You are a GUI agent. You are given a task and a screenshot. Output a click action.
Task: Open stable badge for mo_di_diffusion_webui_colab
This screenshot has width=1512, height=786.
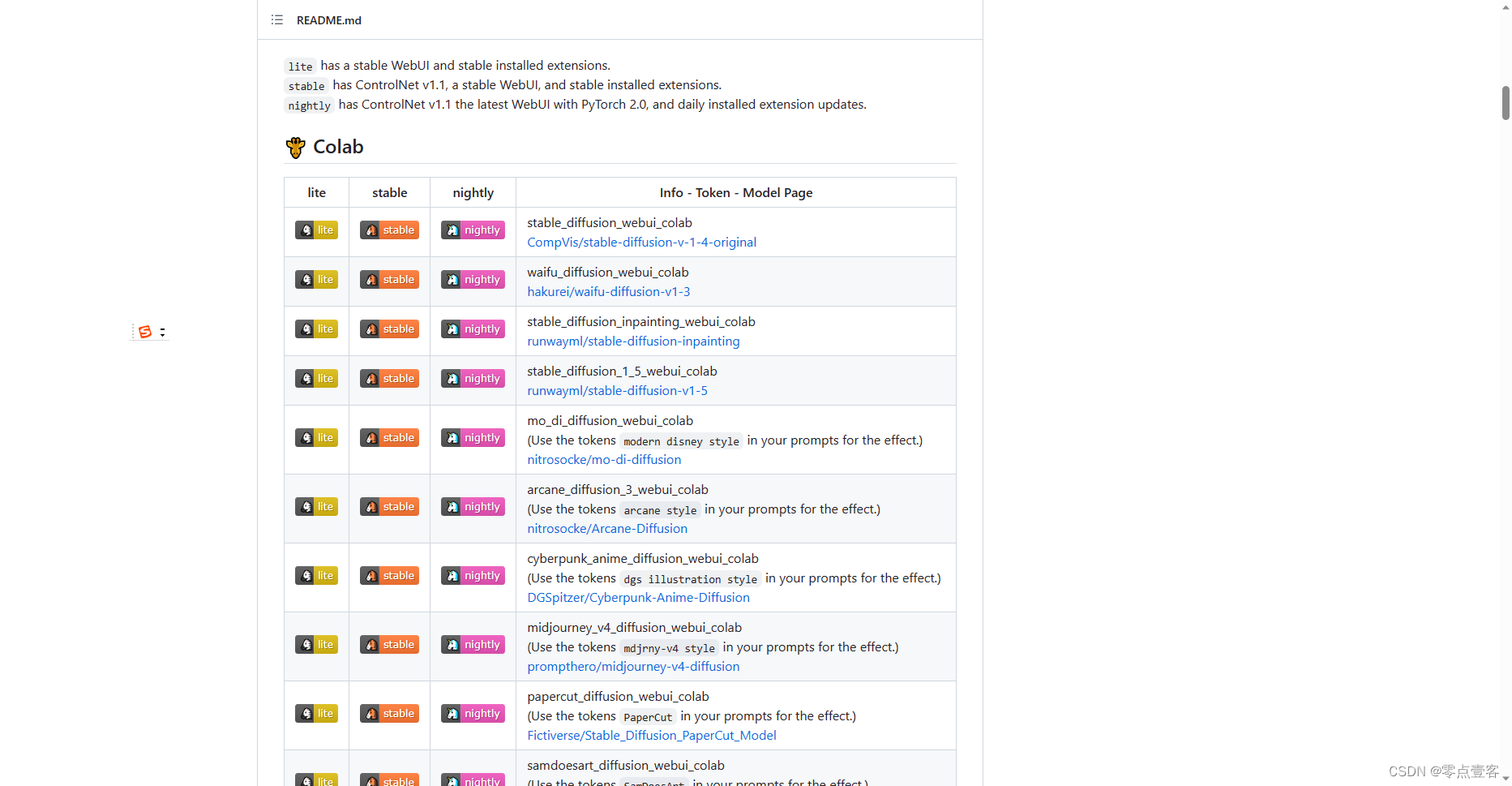(389, 438)
